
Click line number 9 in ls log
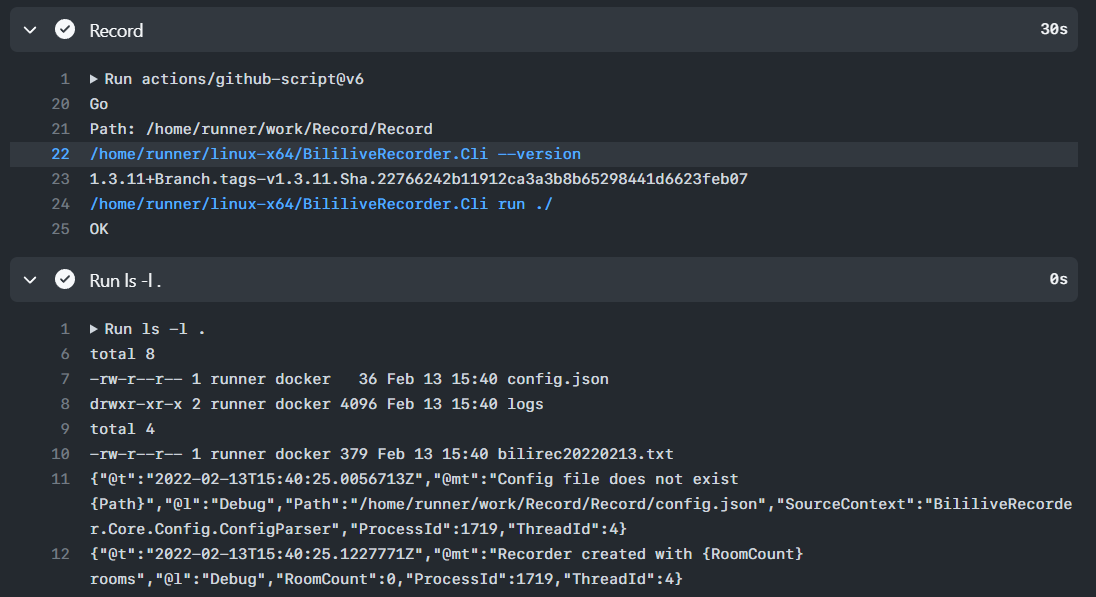pos(65,429)
